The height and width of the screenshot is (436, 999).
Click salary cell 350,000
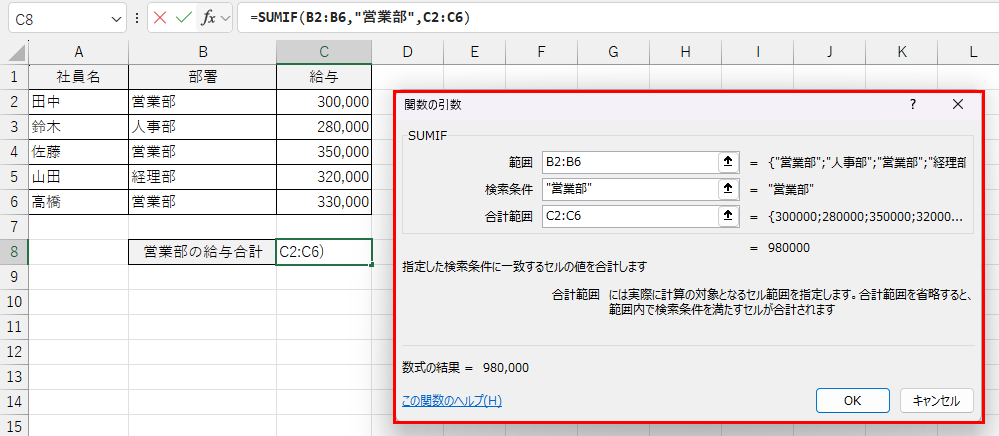coord(324,152)
